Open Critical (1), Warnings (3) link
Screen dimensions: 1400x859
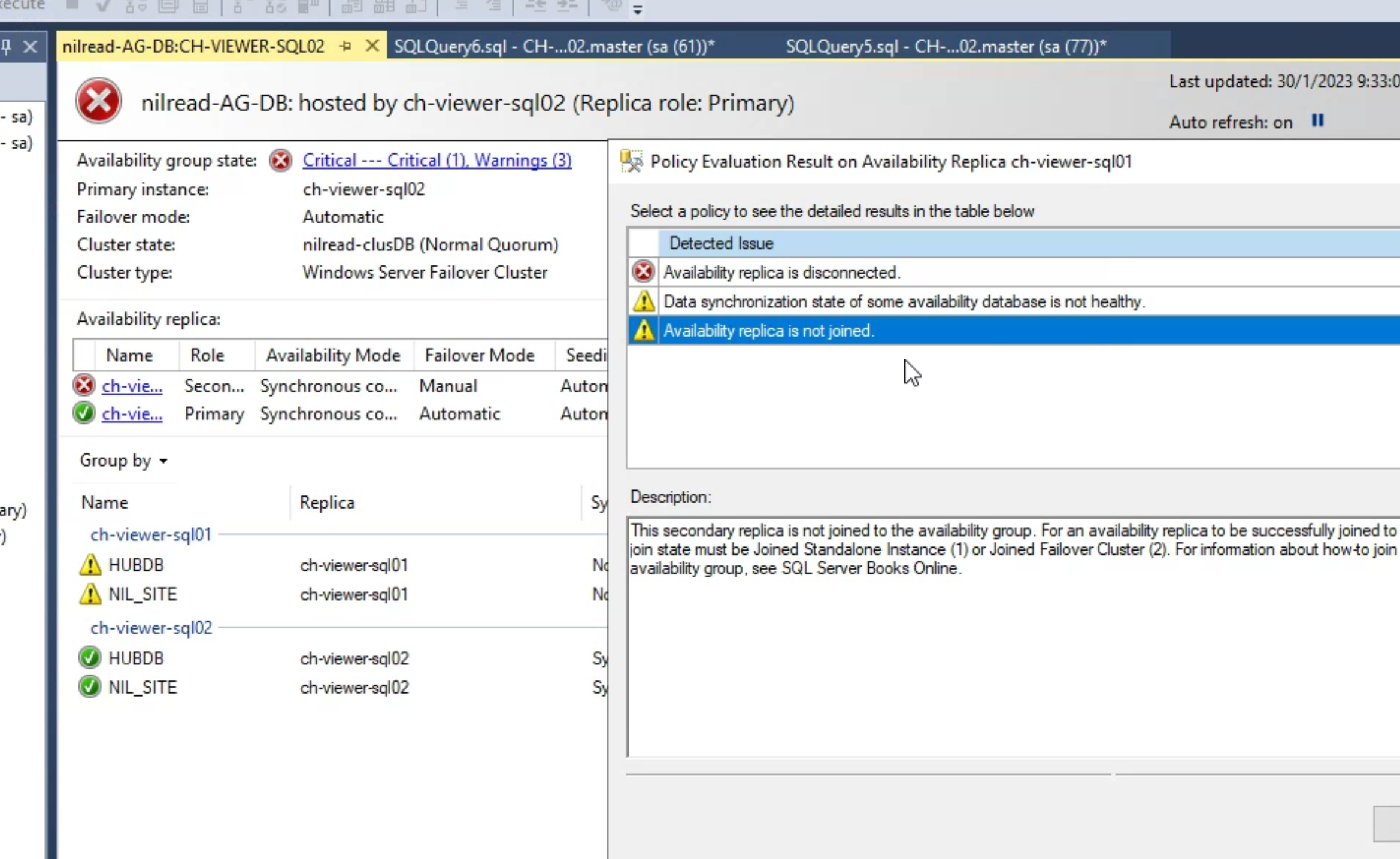click(x=437, y=160)
